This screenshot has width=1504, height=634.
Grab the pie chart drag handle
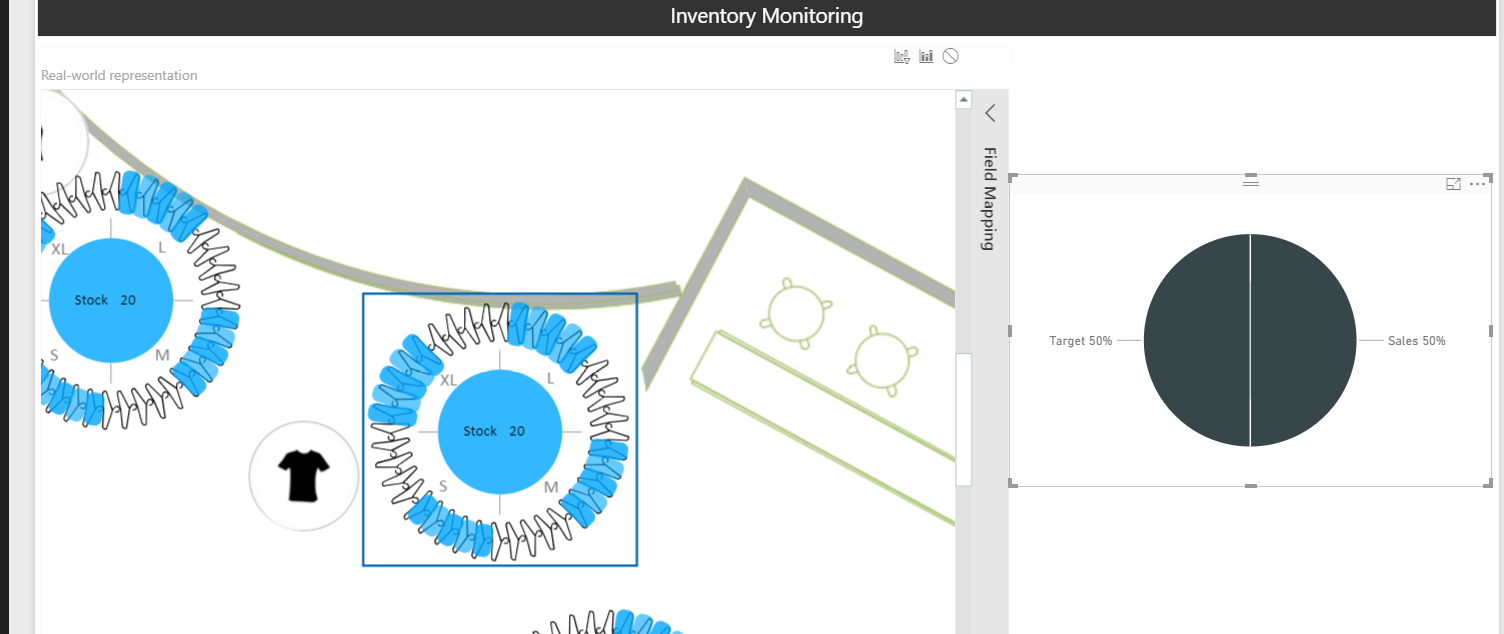point(1250,182)
